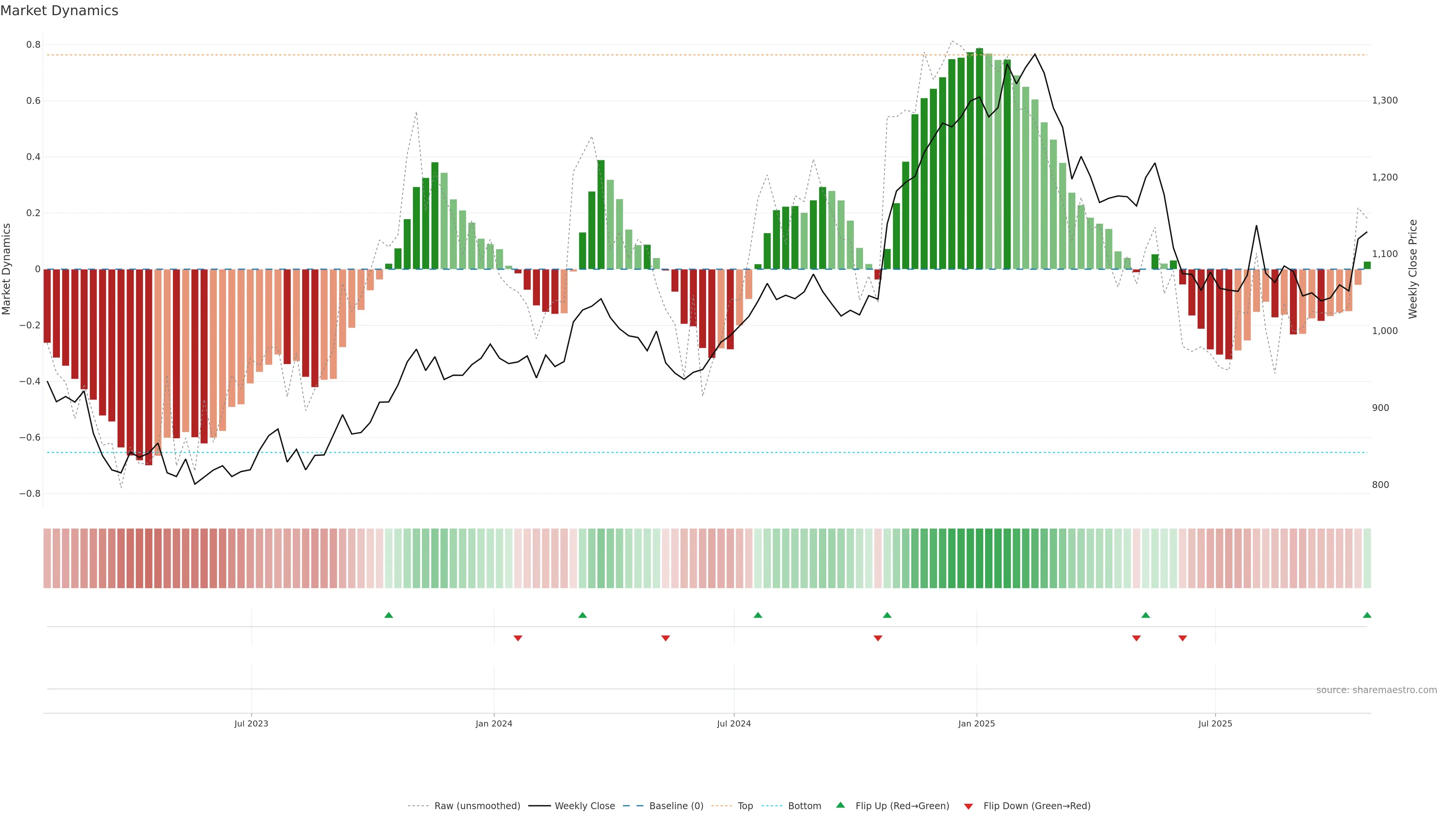Click the Jul 2023 x-axis label
The image size is (1456, 819).
click(x=251, y=723)
